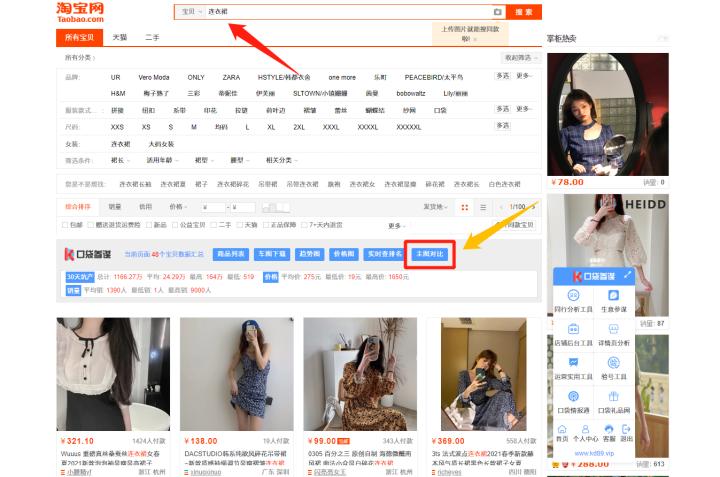Open 个人中心 in floating panel
The image size is (720, 477).
[585, 433]
